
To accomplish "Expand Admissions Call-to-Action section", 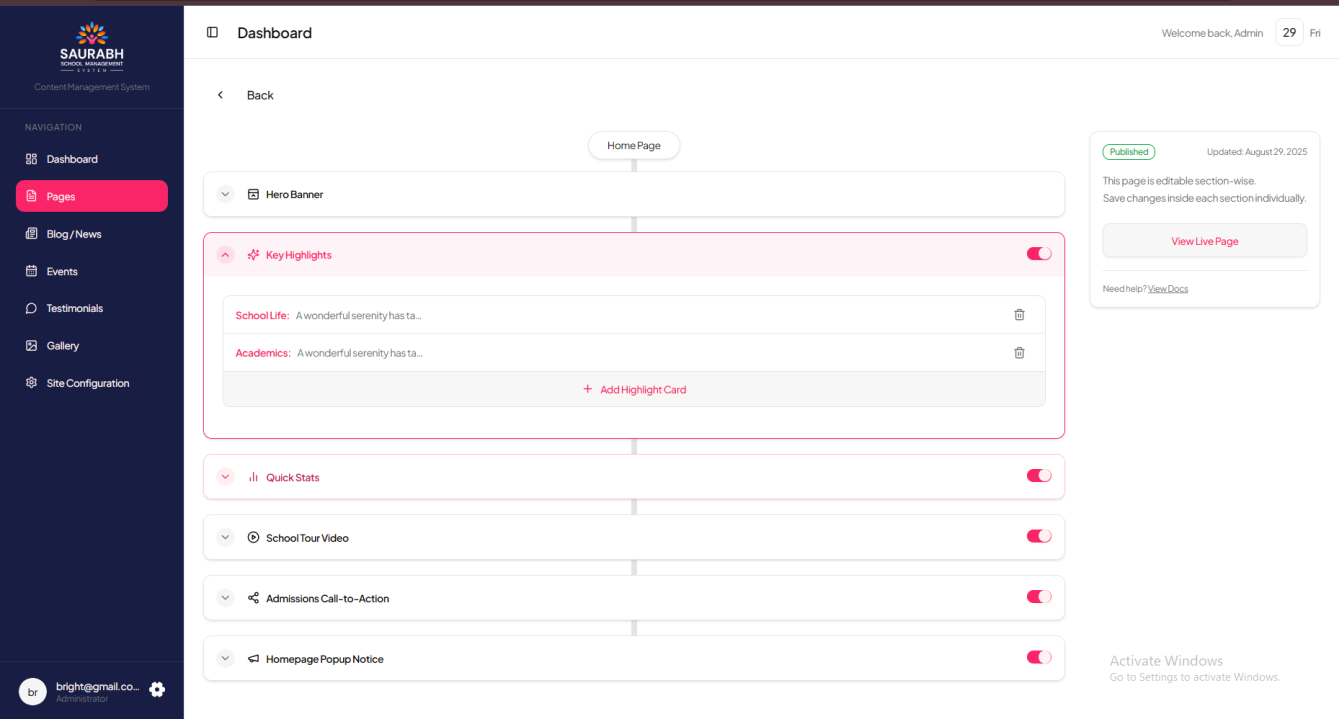I will (x=226, y=598).
